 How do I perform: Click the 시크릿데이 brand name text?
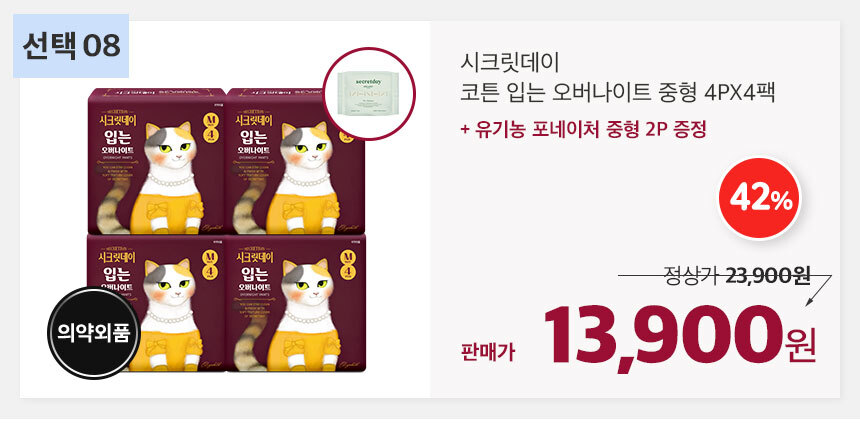(x=510, y=63)
